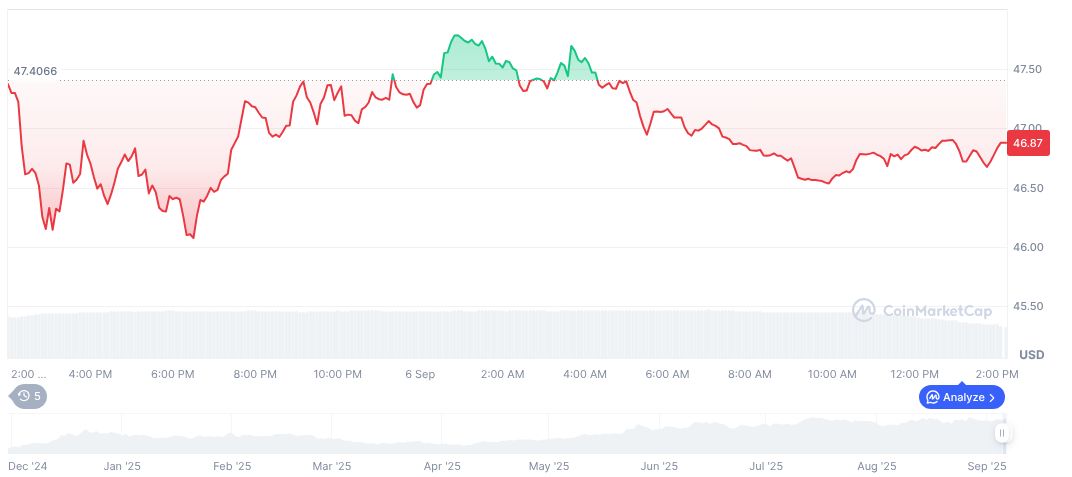
Task: Click the 47.4066 opening price label
Action: 35,71
